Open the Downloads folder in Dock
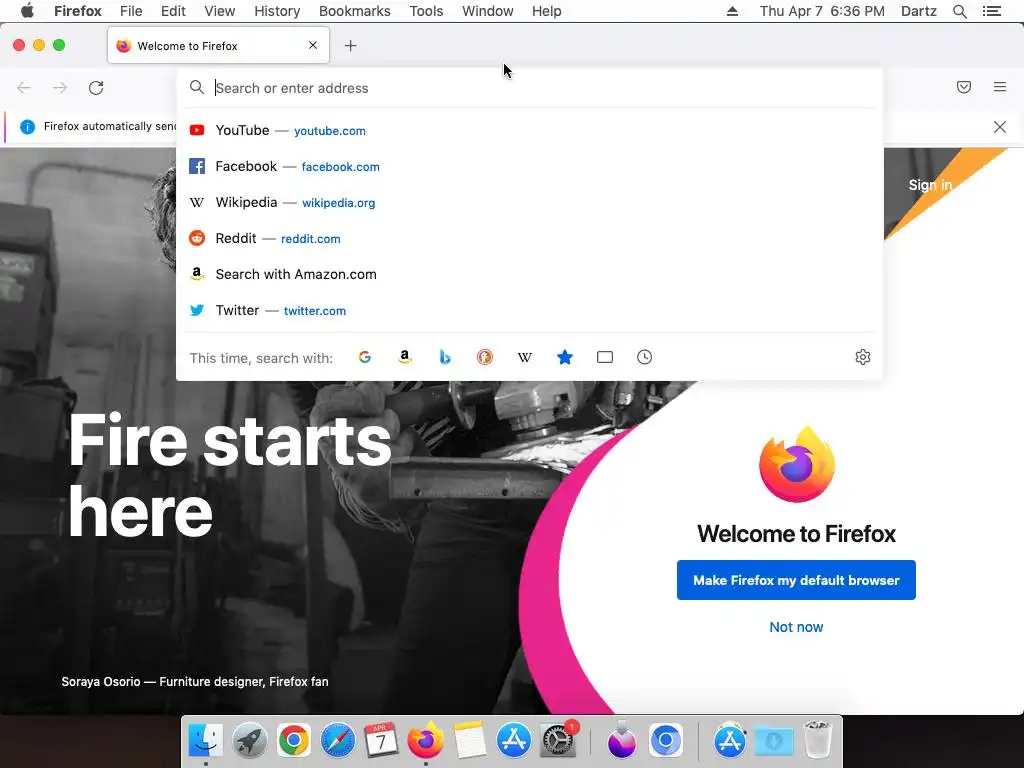Screen dimensions: 1024x768 (774, 741)
